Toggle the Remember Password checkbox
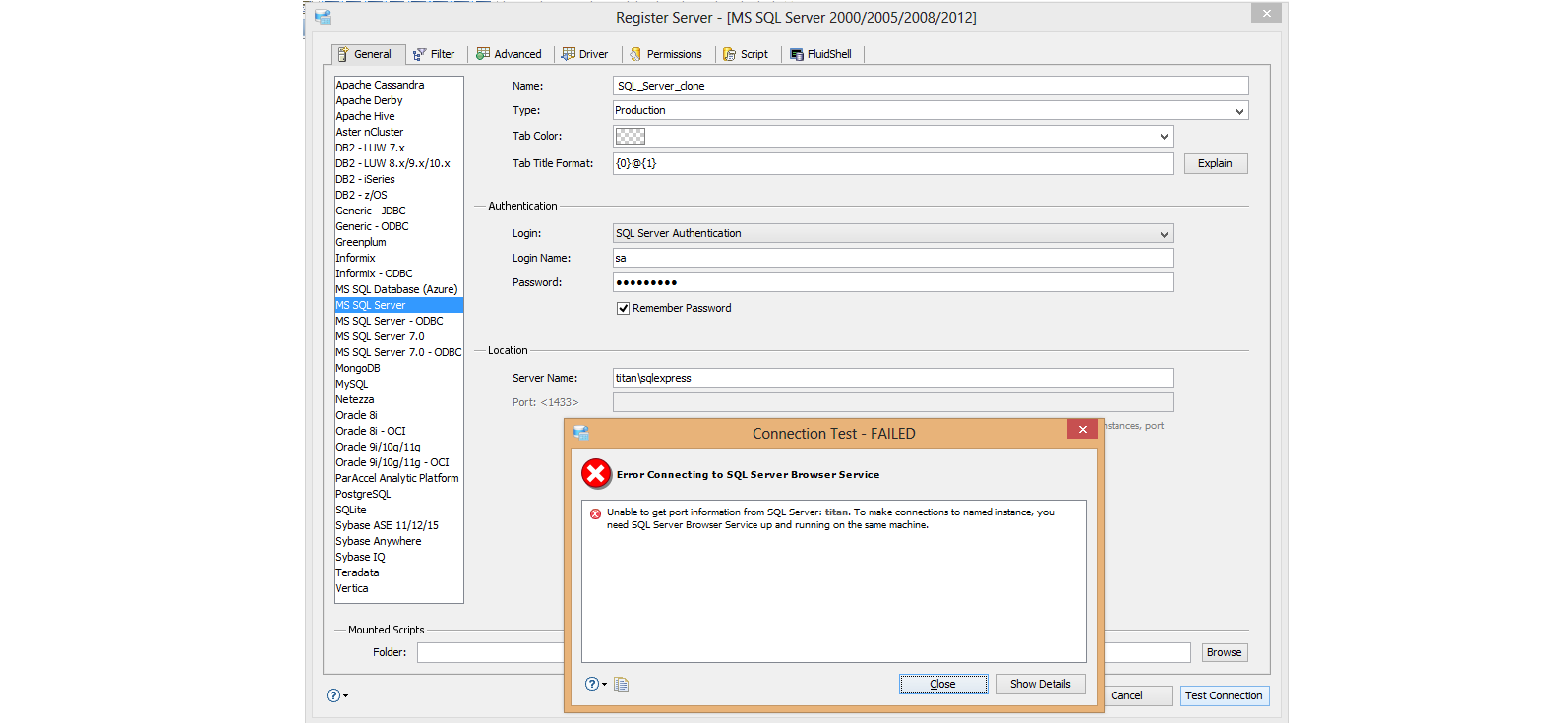 click(x=623, y=308)
